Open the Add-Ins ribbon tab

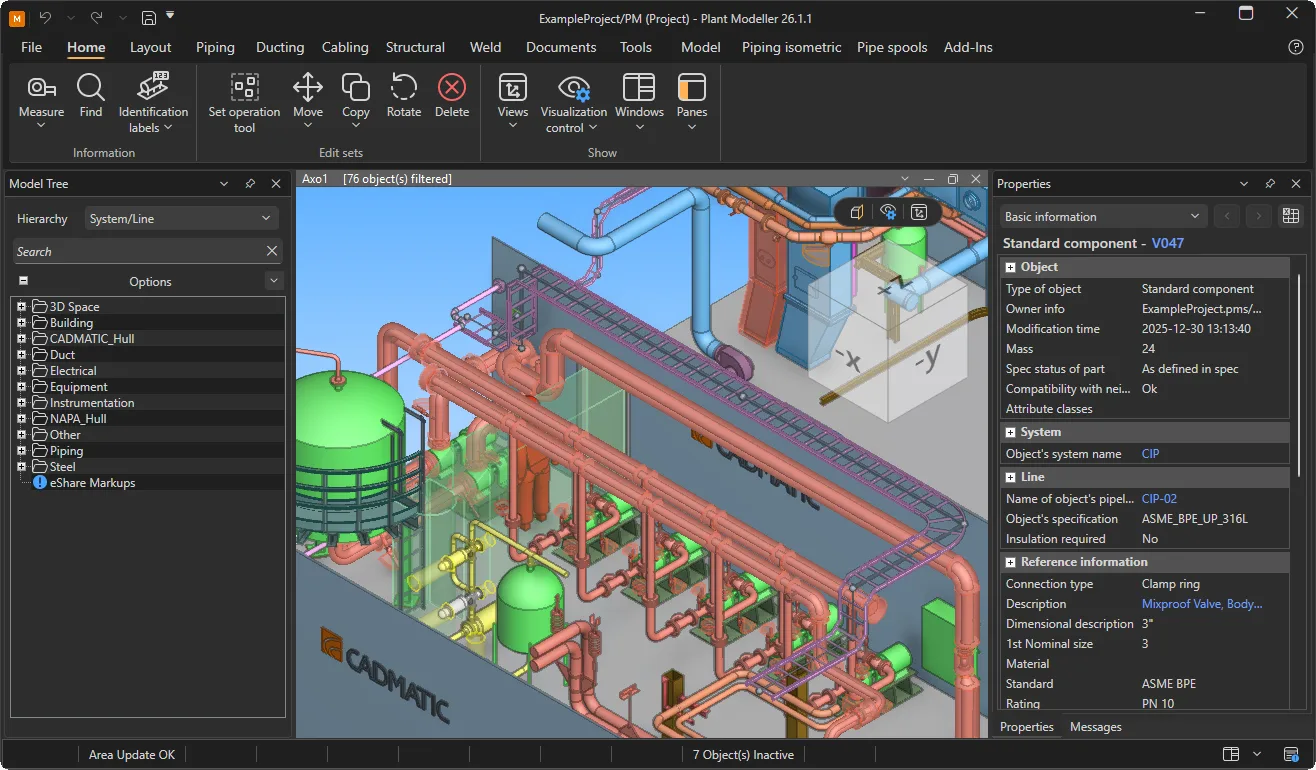[968, 47]
